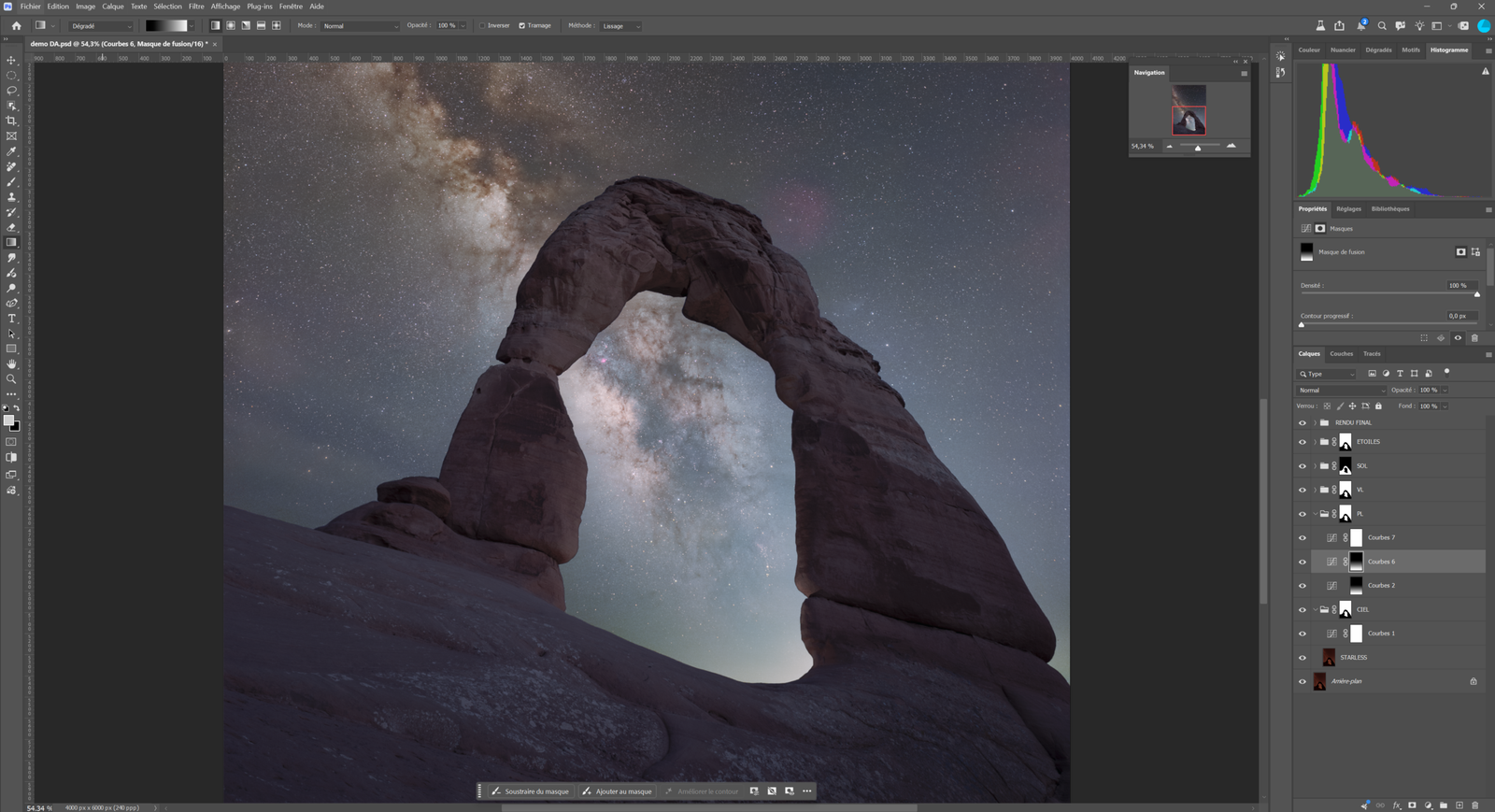Select the Brush tool
Screen dimensions: 1495x812
[11, 182]
